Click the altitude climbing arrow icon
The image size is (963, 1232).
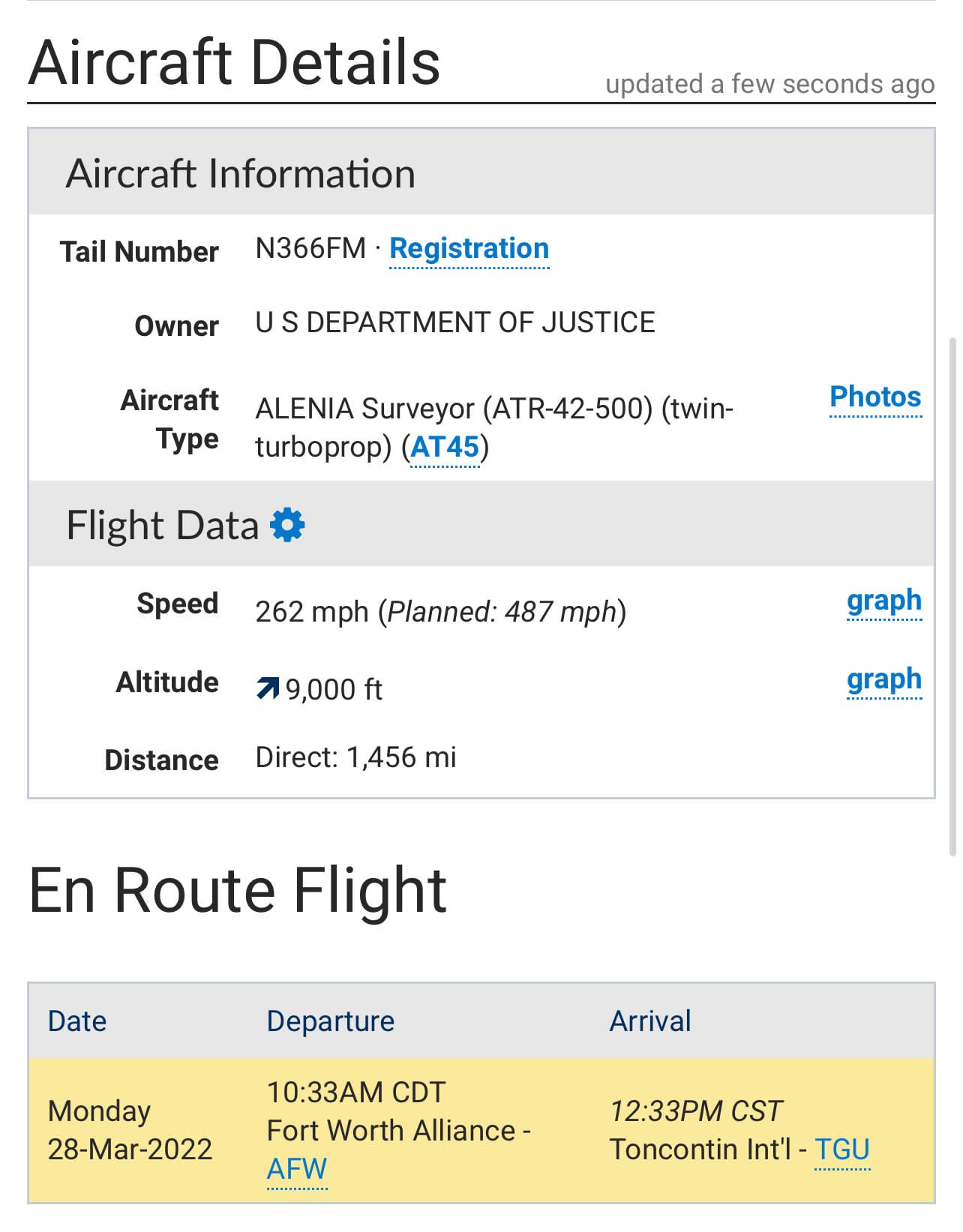click(x=267, y=688)
